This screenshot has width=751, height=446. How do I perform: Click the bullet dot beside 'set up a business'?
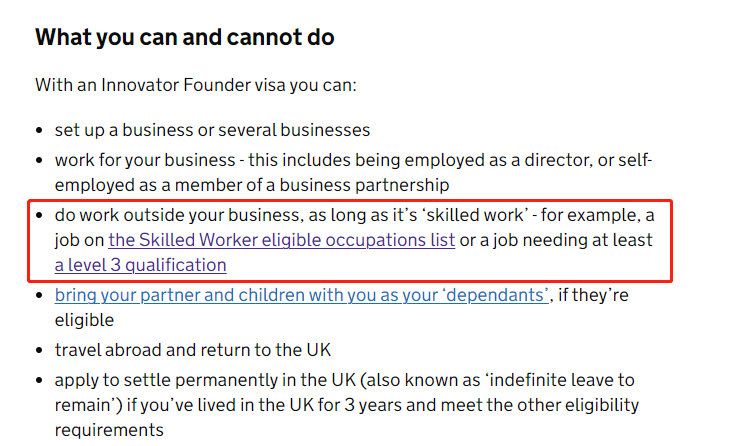coord(40,131)
